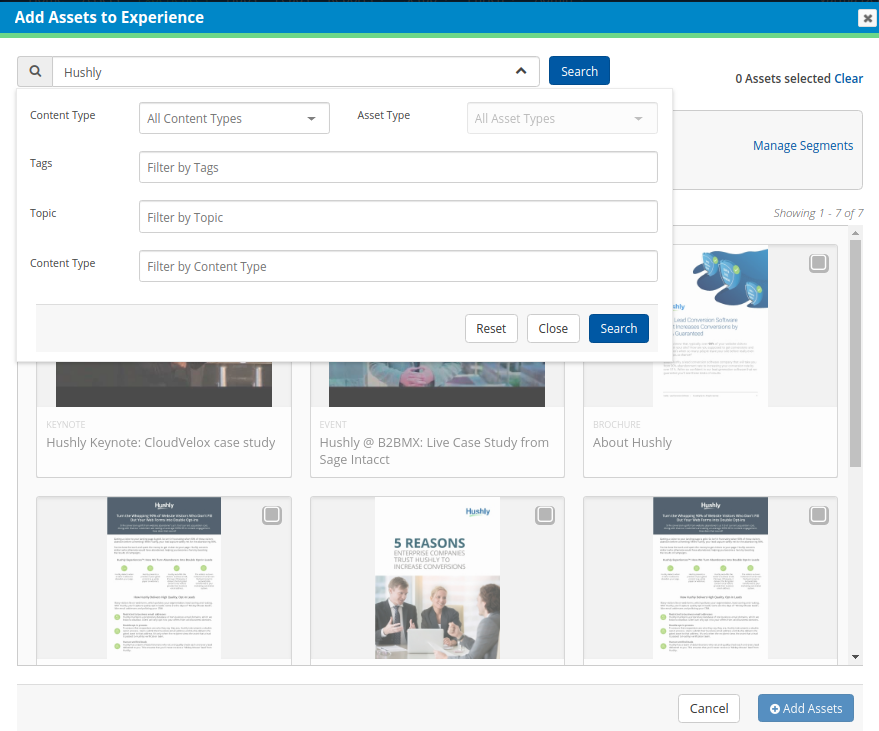Open the All Asset Types dropdown
Screen dimensions: 879x731
(x=562, y=118)
